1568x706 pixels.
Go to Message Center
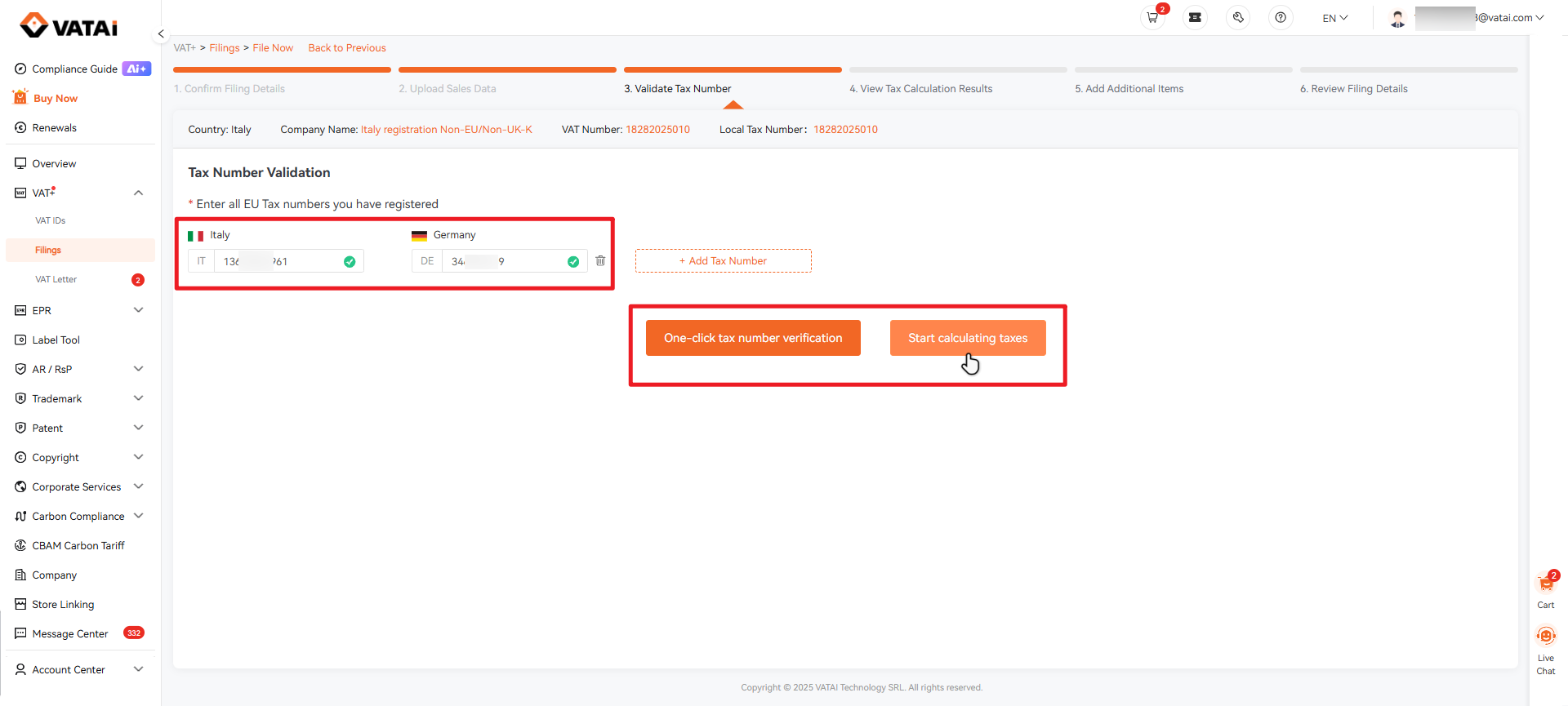(70, 633)
